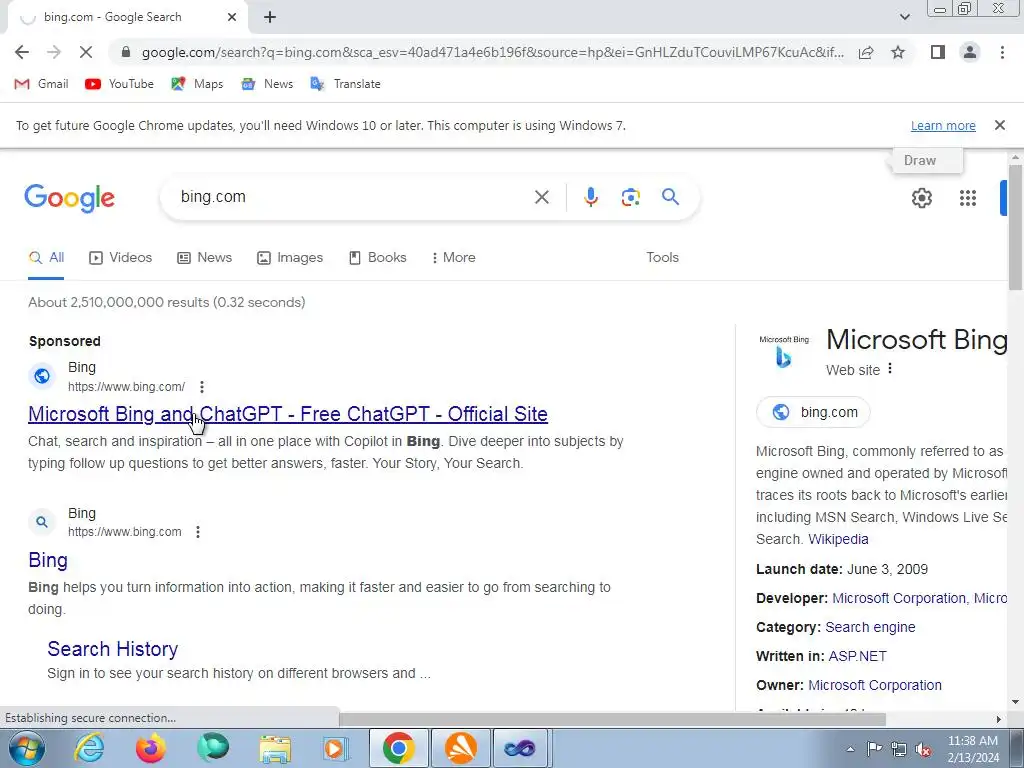Open the Chrome profile menu
The width and height of the screenshot is (1024, 768).
(970, 52)
